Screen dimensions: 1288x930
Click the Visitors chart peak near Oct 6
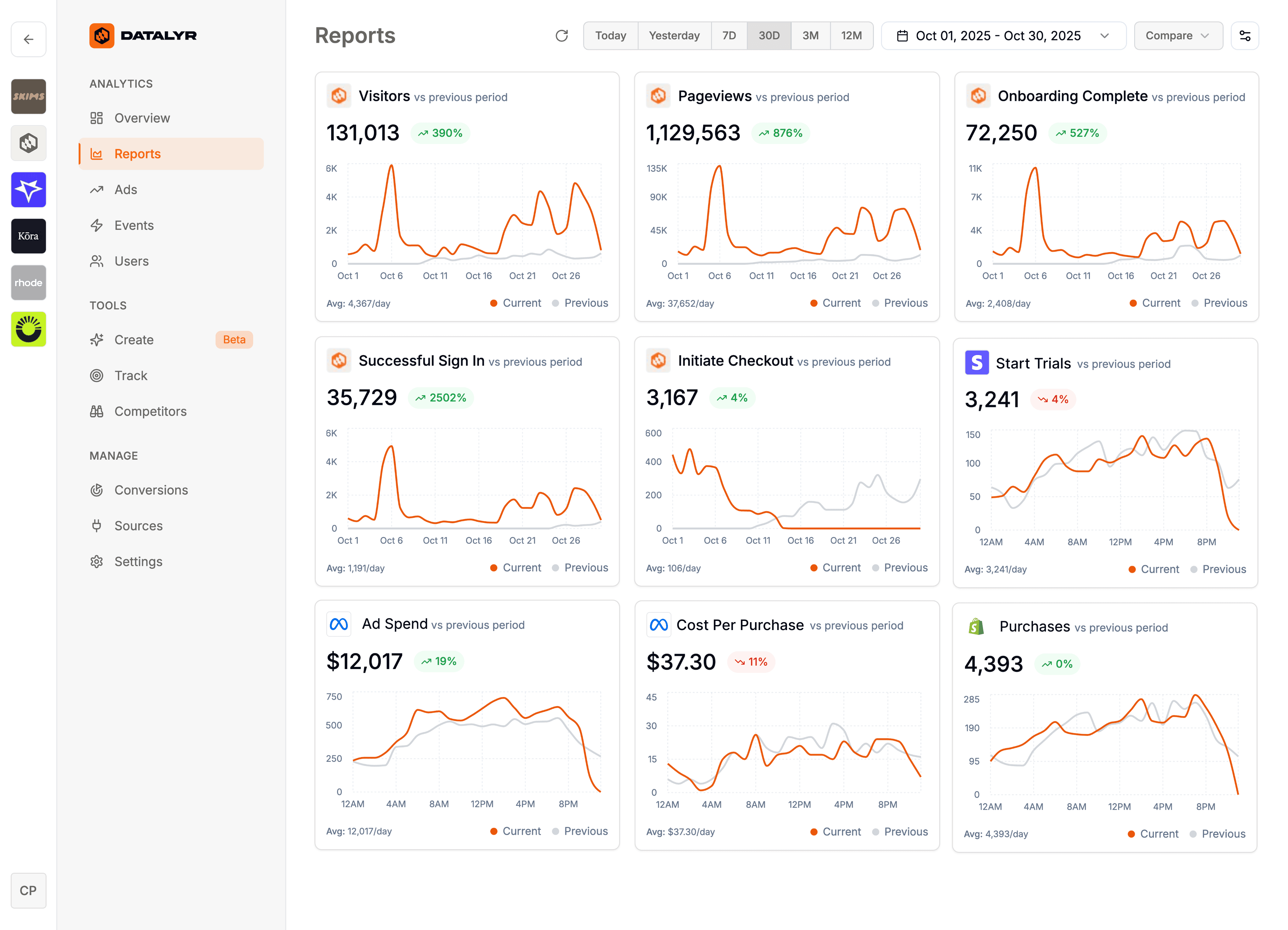pos(391,166)
